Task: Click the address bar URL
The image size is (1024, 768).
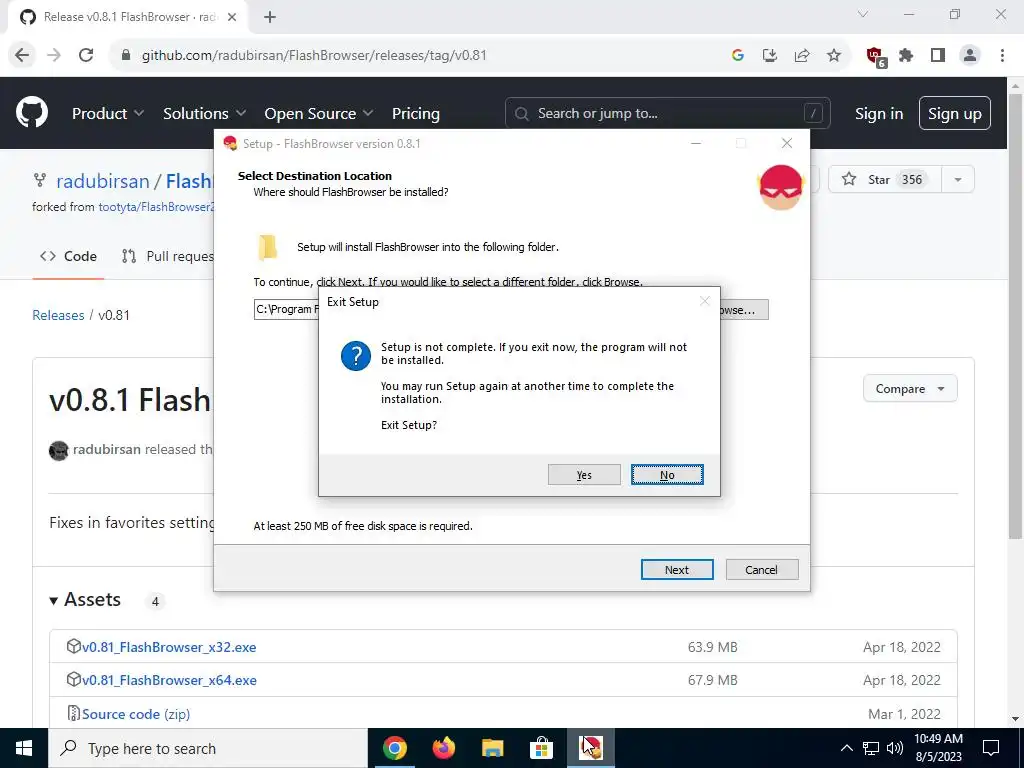Action: 314,56
